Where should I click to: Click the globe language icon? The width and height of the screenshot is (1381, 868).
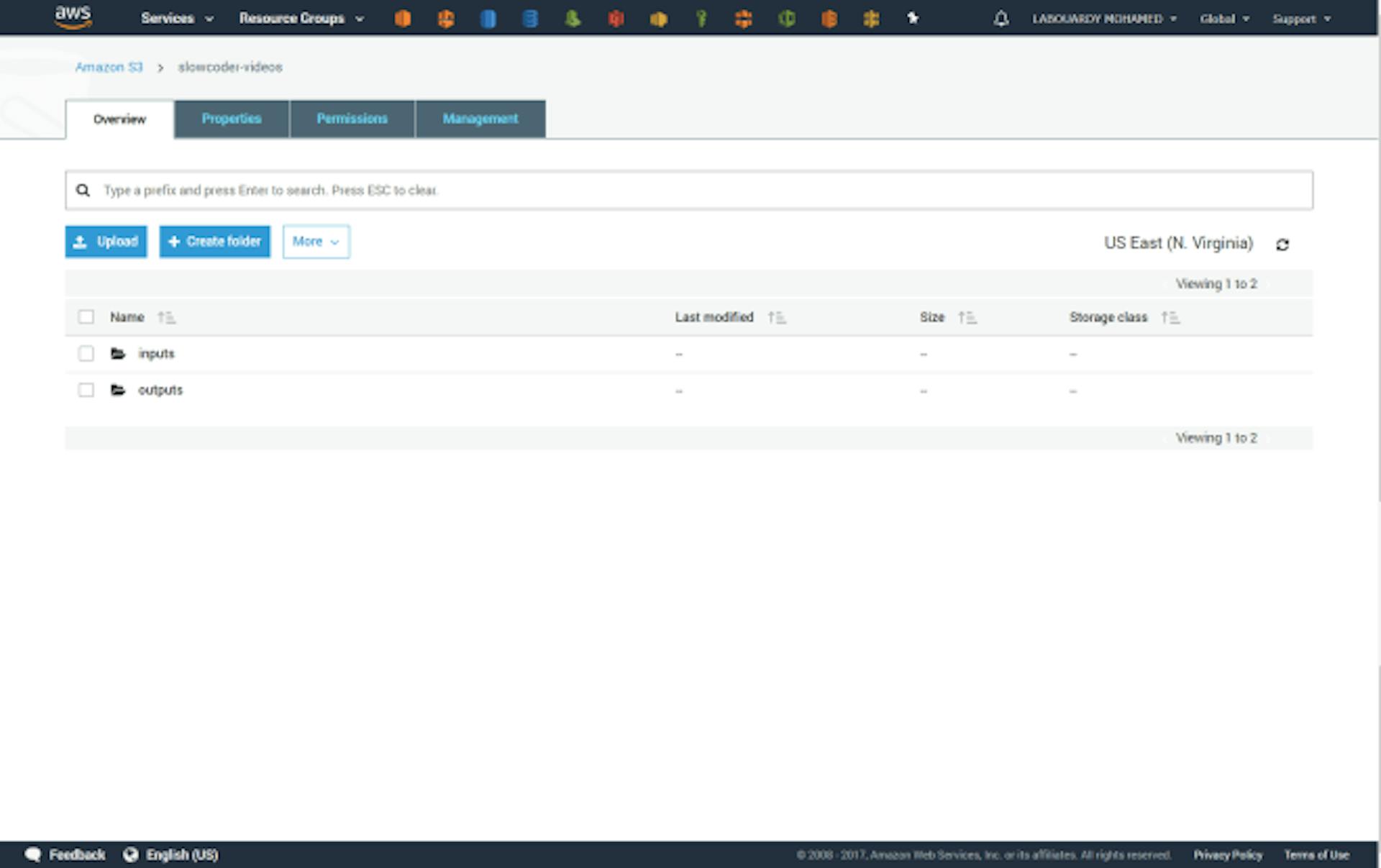(x=130, y=854)
